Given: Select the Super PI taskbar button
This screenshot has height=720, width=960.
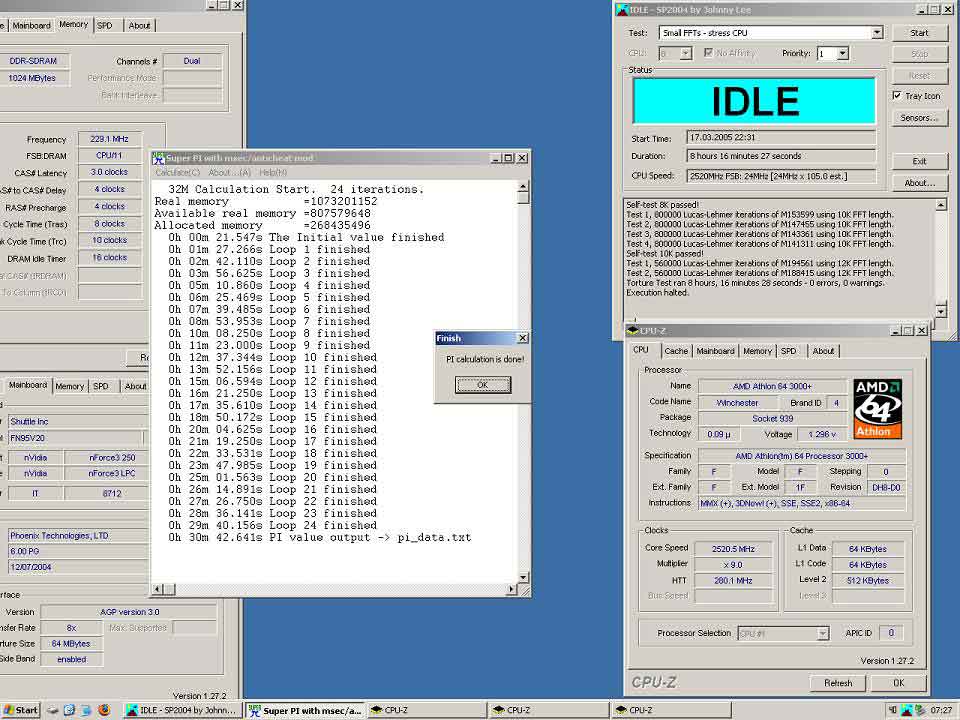Looking at the screenshot, I should coord(306,710).
